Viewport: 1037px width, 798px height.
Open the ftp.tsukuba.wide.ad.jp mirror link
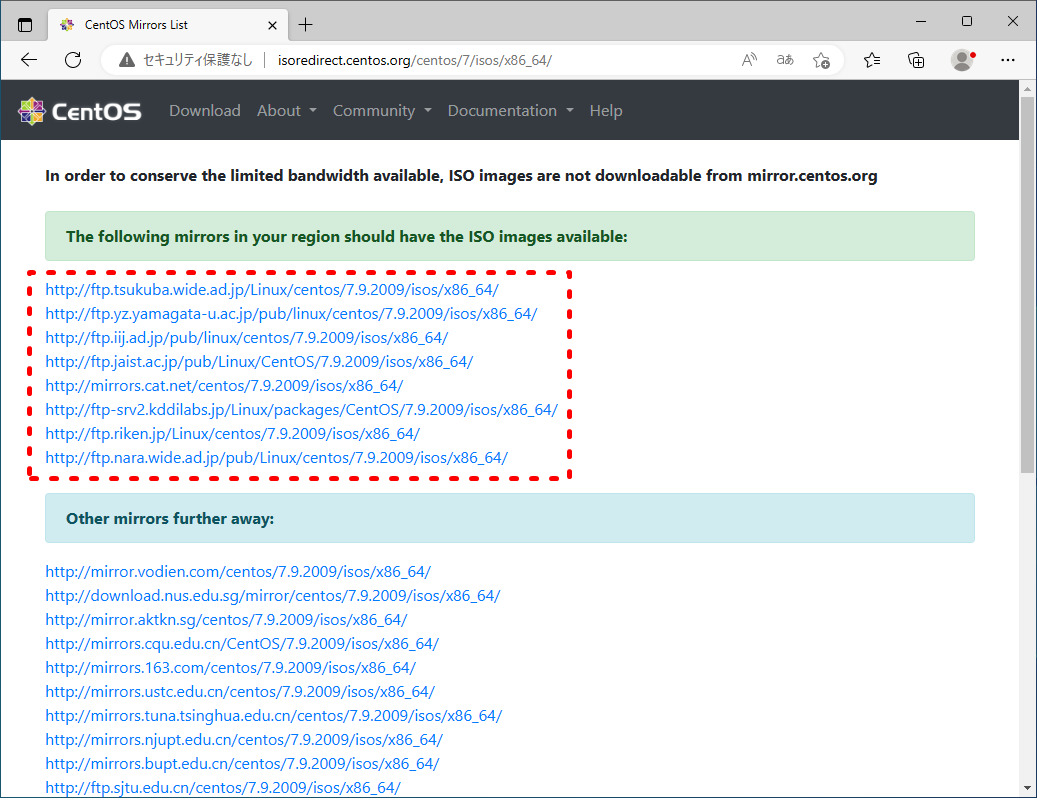272,290
